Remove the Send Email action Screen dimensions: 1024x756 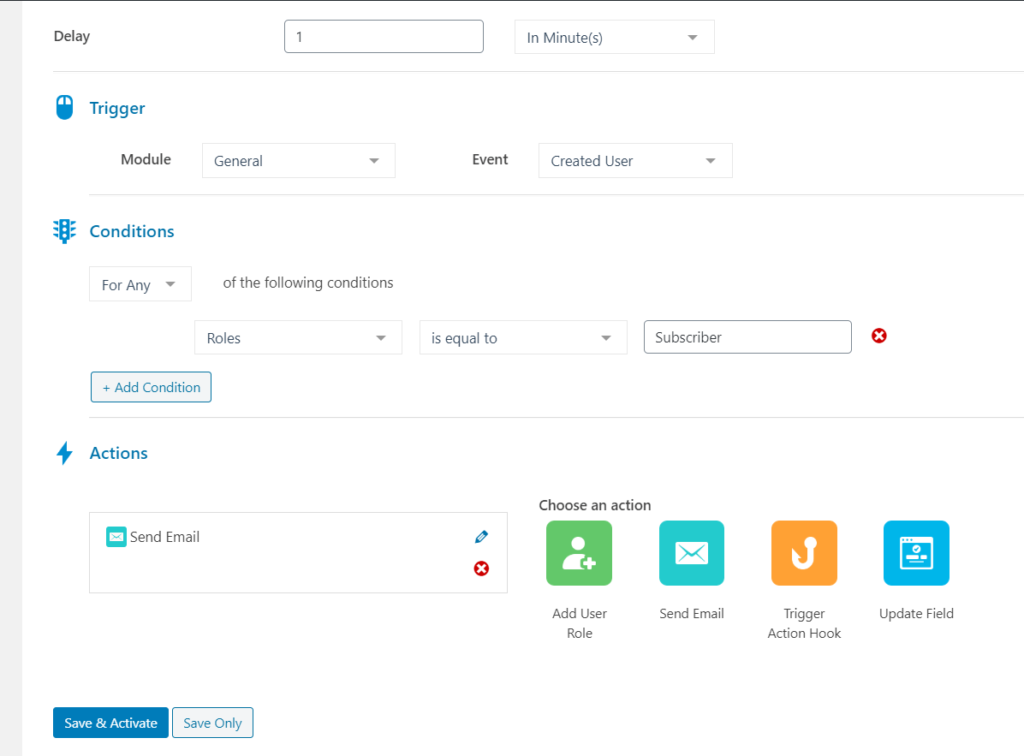click(x=481, y=569)
